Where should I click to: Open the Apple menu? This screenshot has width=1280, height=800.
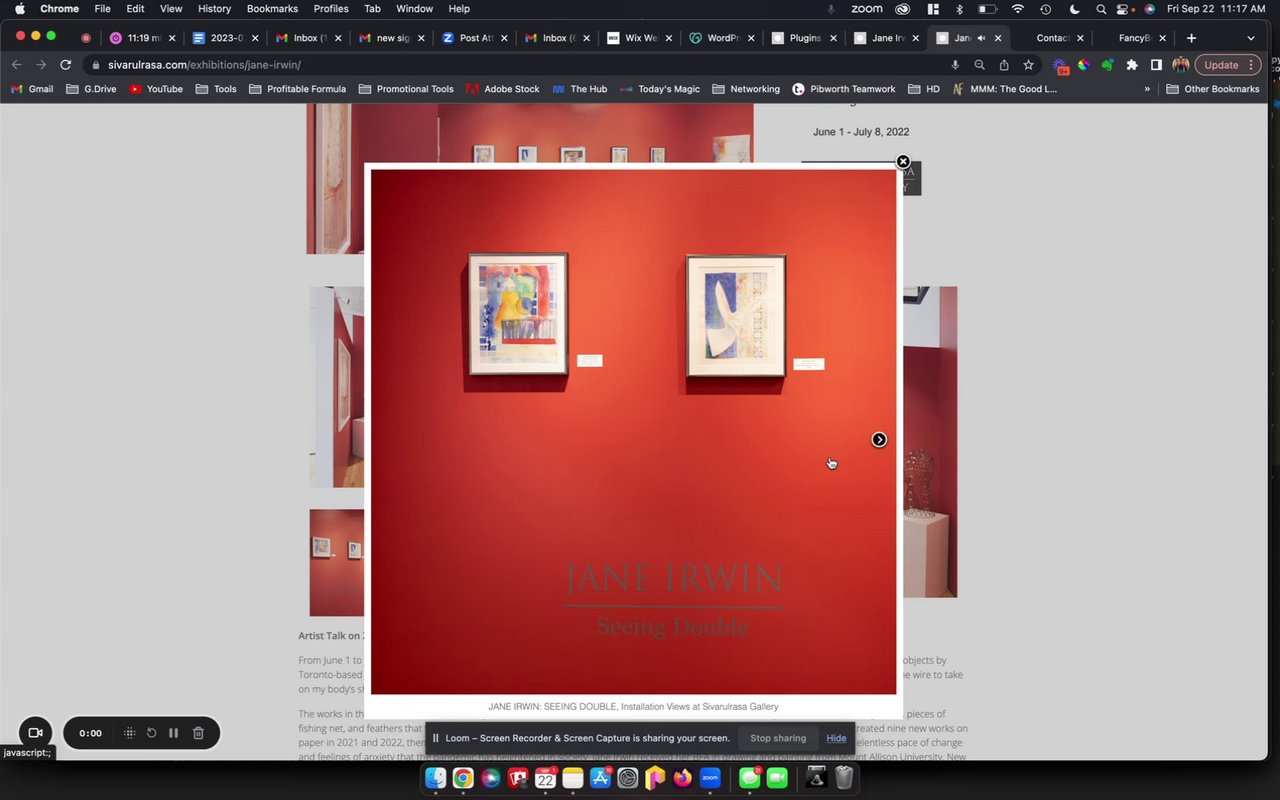pos(19,9)
